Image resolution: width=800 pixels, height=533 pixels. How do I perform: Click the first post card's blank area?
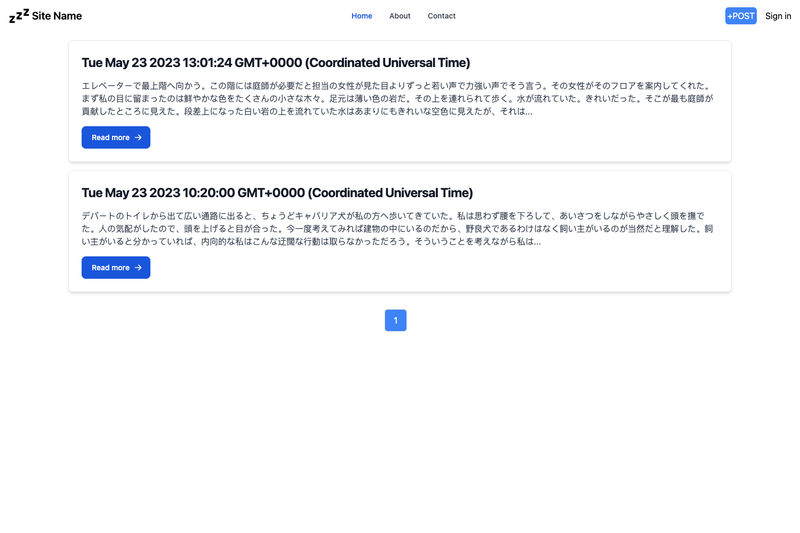pyautogui.click(x=439, y=138)
